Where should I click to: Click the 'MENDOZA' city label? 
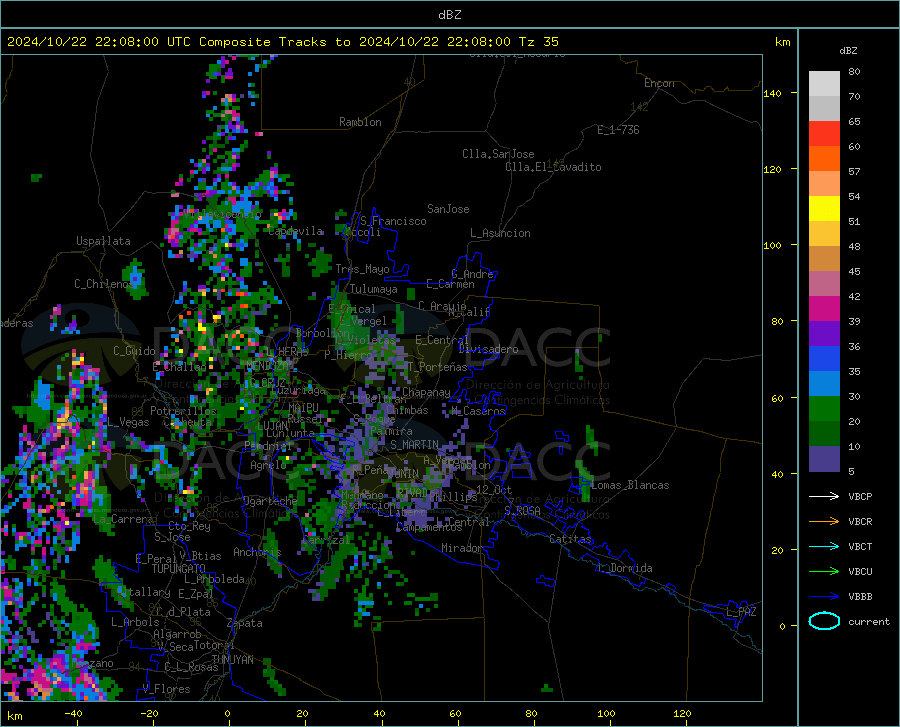click(x=269, y=366)
